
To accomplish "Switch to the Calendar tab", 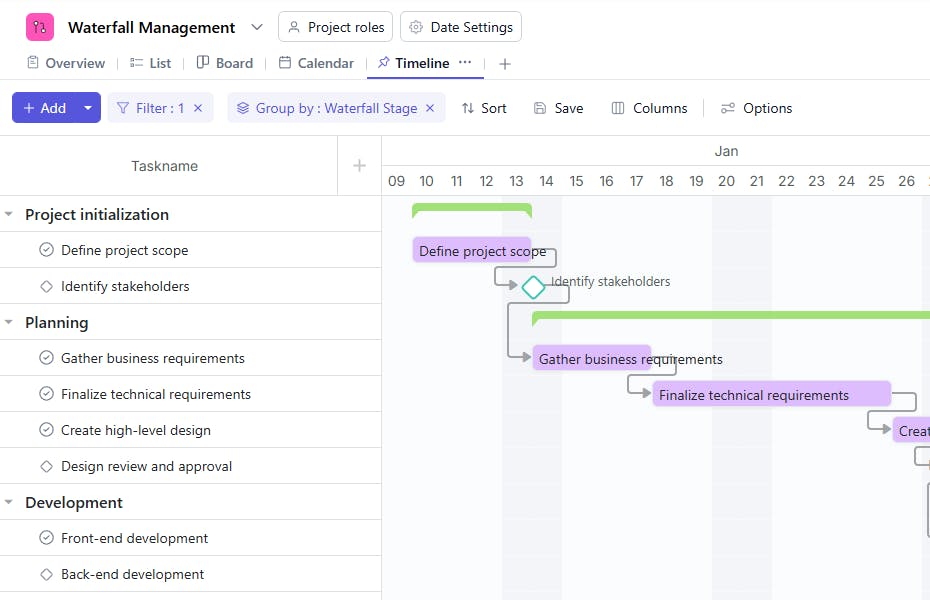I will pos(316,63).
